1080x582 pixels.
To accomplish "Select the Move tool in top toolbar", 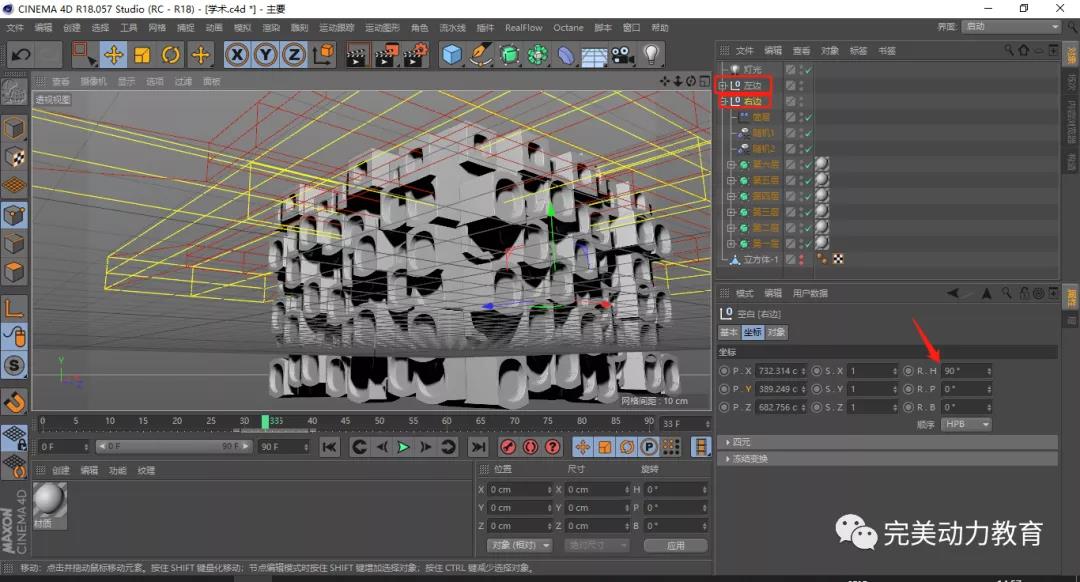I will [x=114, y=55].
